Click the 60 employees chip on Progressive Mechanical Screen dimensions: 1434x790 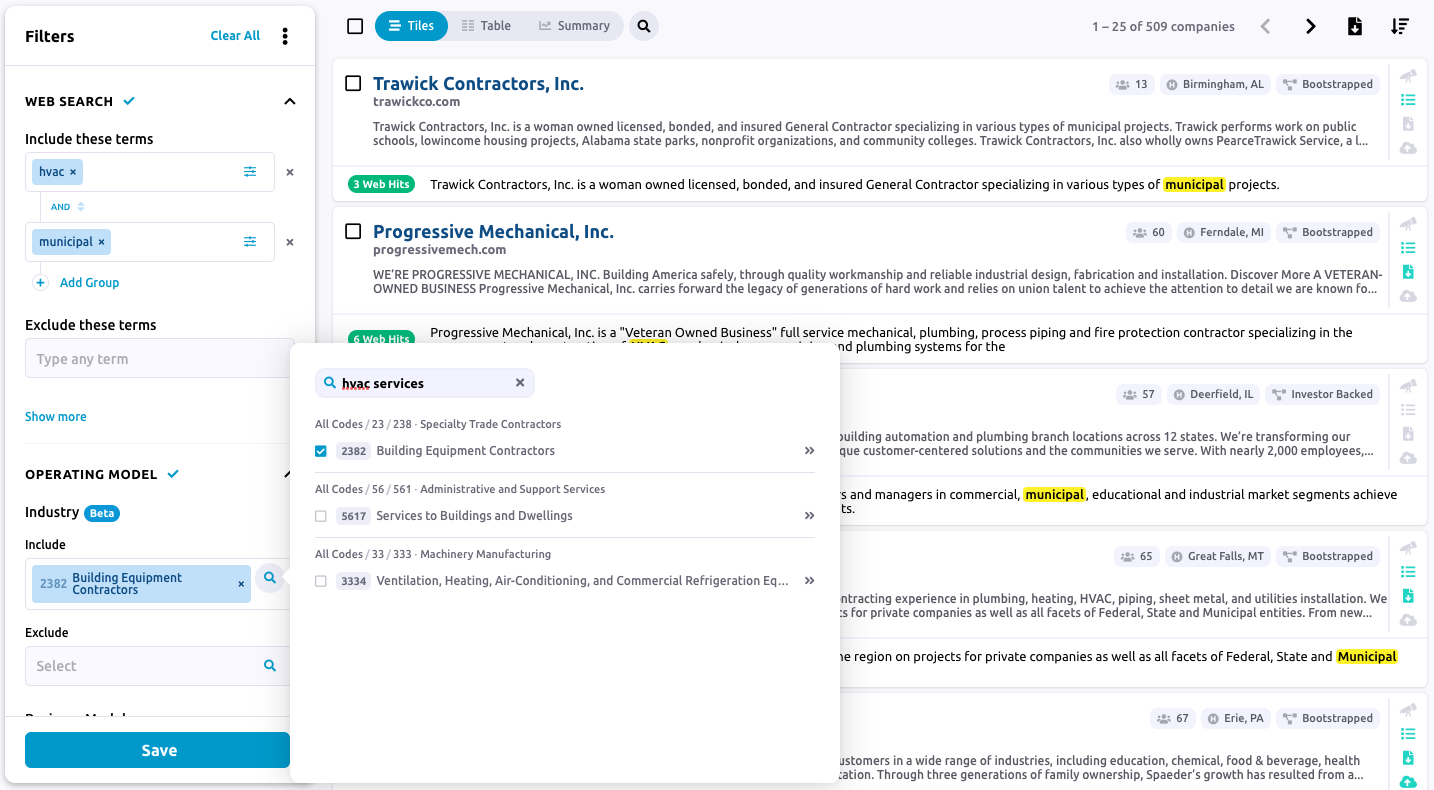[1149, 233]
